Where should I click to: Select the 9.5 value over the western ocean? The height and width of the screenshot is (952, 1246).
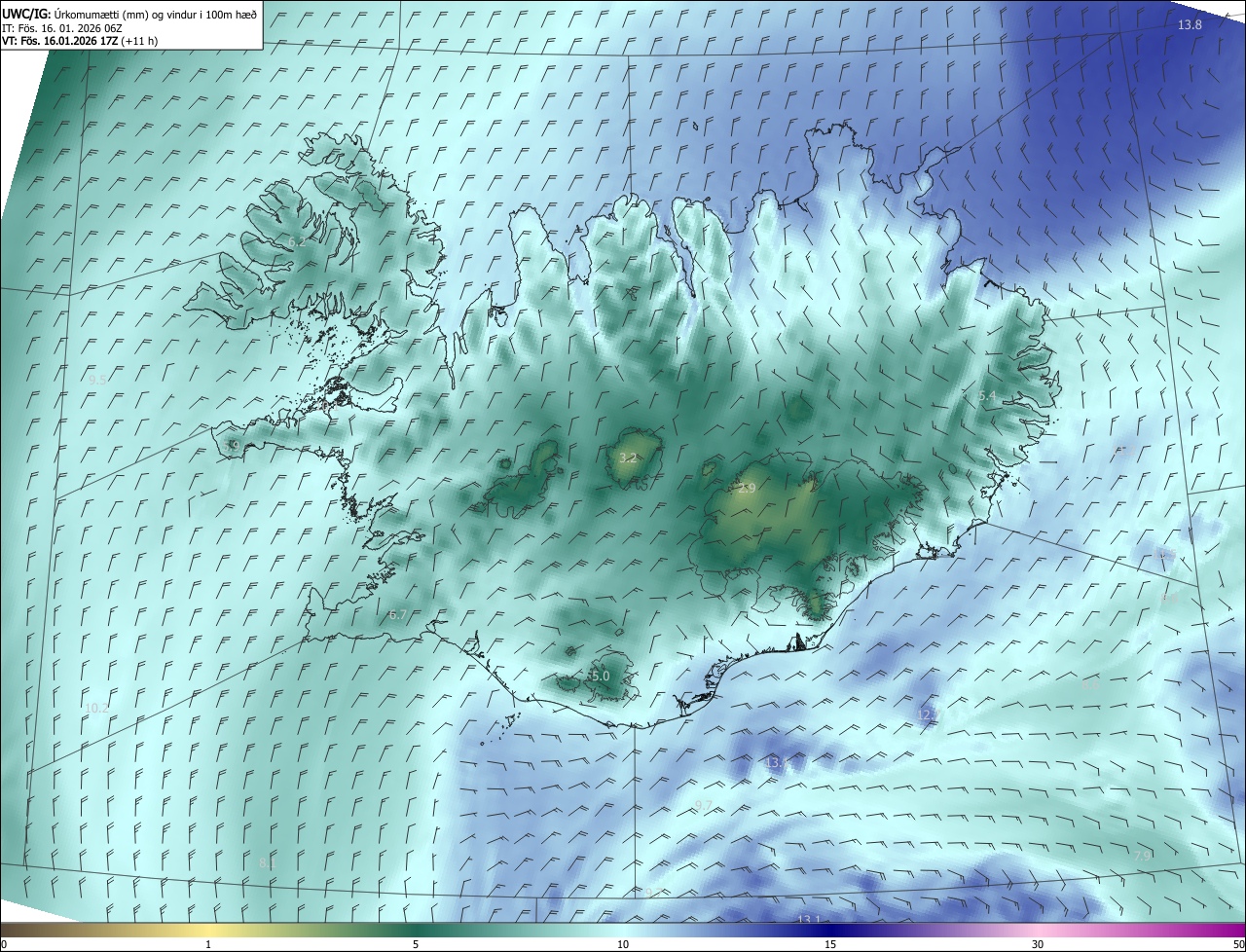[97, 380]
